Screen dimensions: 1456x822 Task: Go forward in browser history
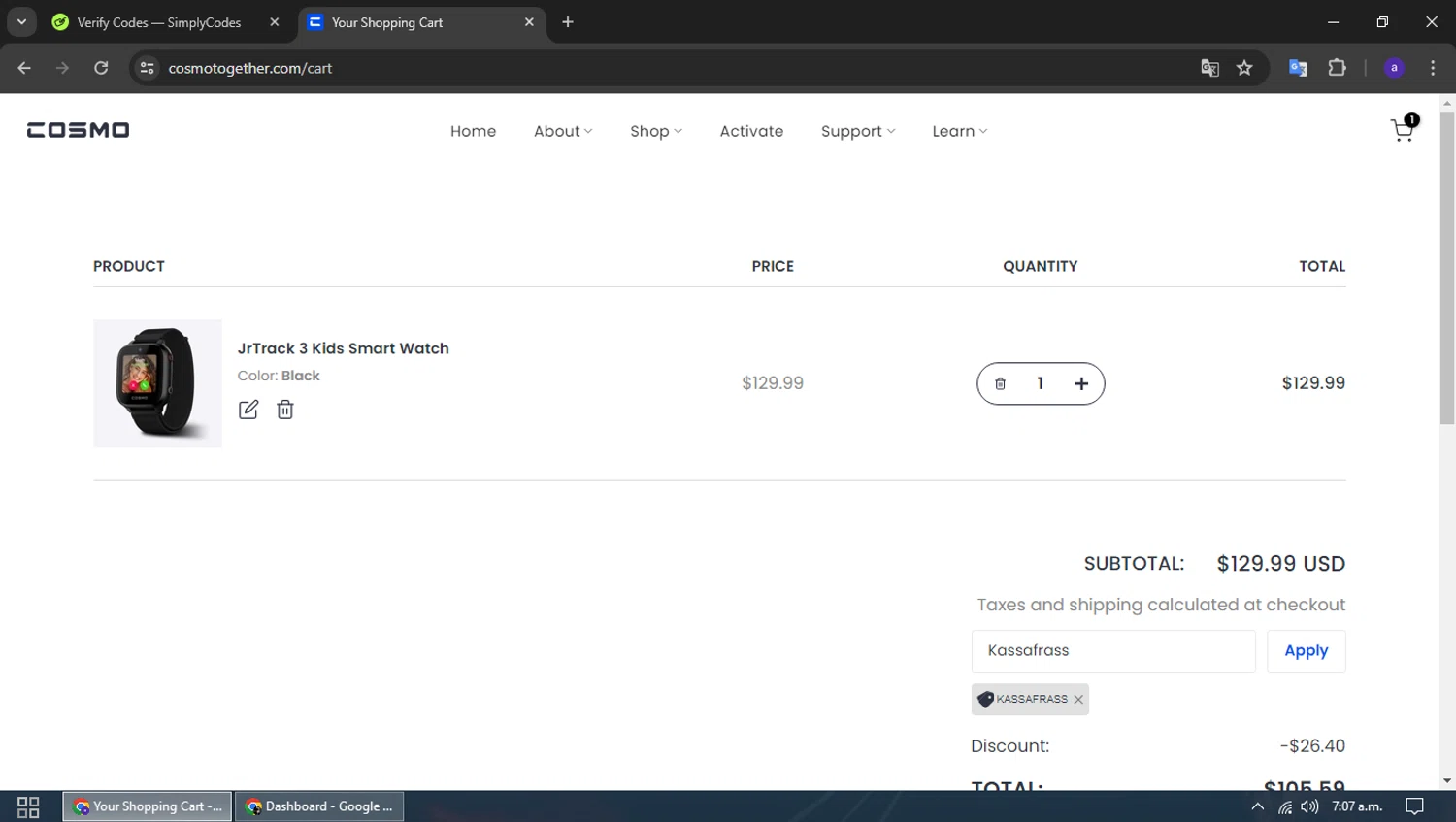click(62, 68)
